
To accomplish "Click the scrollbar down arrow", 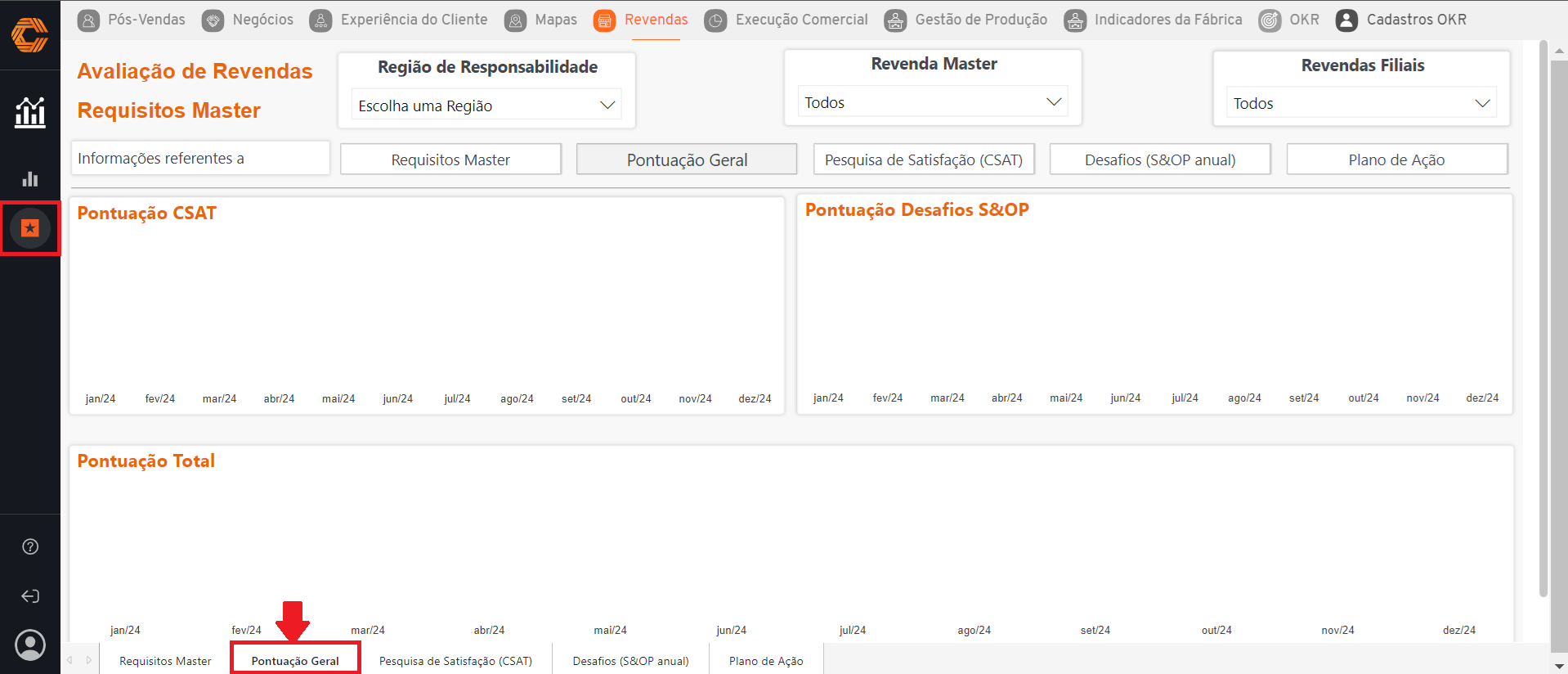I will point(1559,666).
